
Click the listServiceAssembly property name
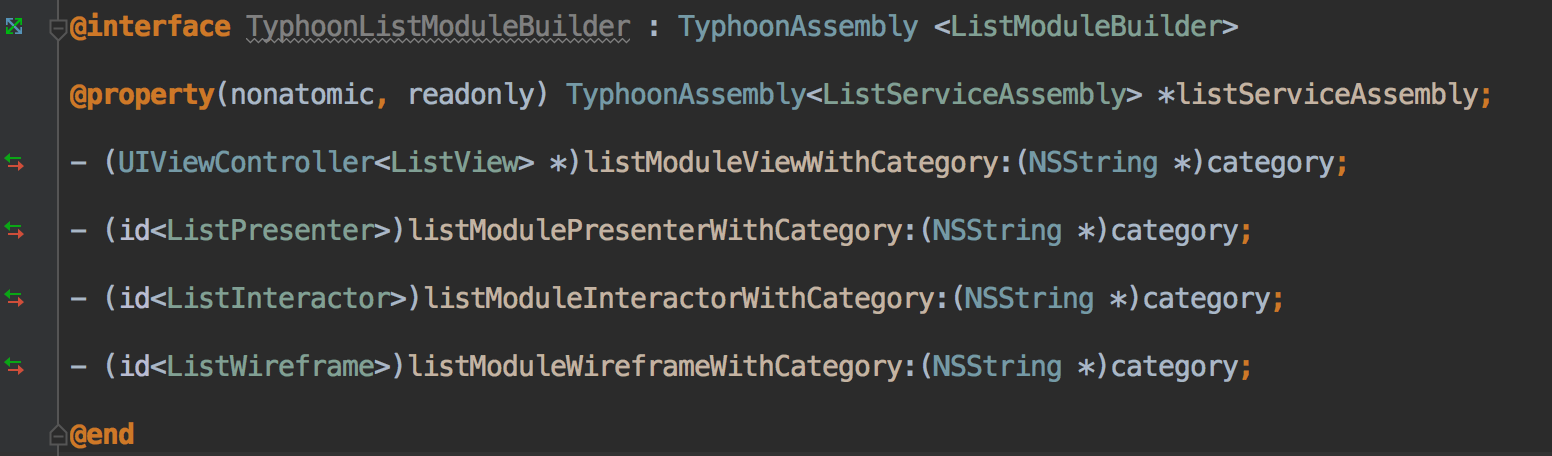coord(1327,95)
